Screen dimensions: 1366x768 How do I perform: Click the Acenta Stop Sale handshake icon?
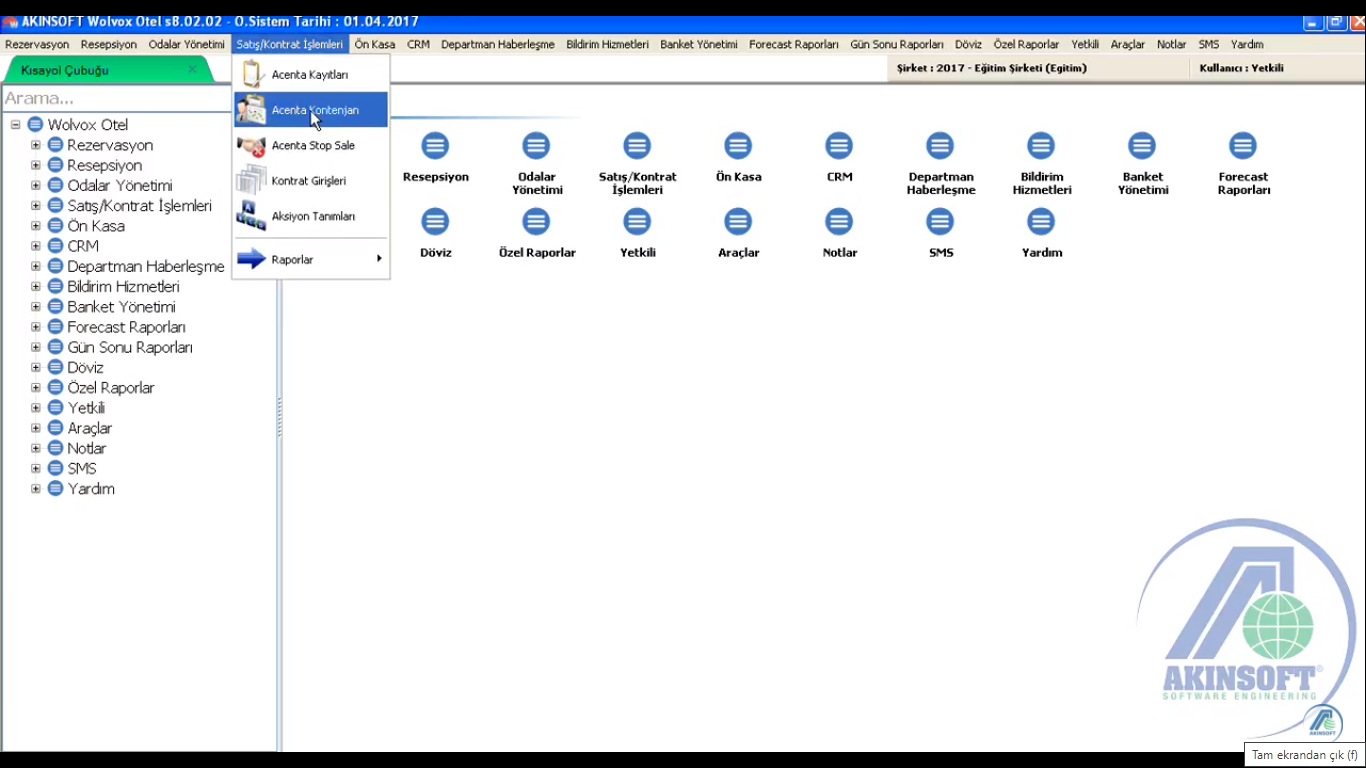(x=251, y=146)
